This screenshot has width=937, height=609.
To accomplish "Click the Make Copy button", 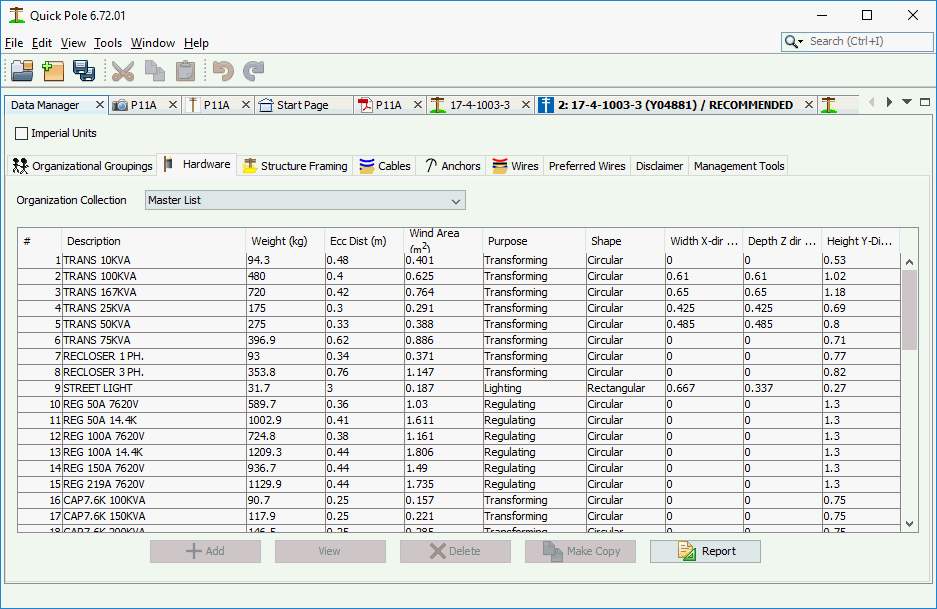I will tap(580, 551).
